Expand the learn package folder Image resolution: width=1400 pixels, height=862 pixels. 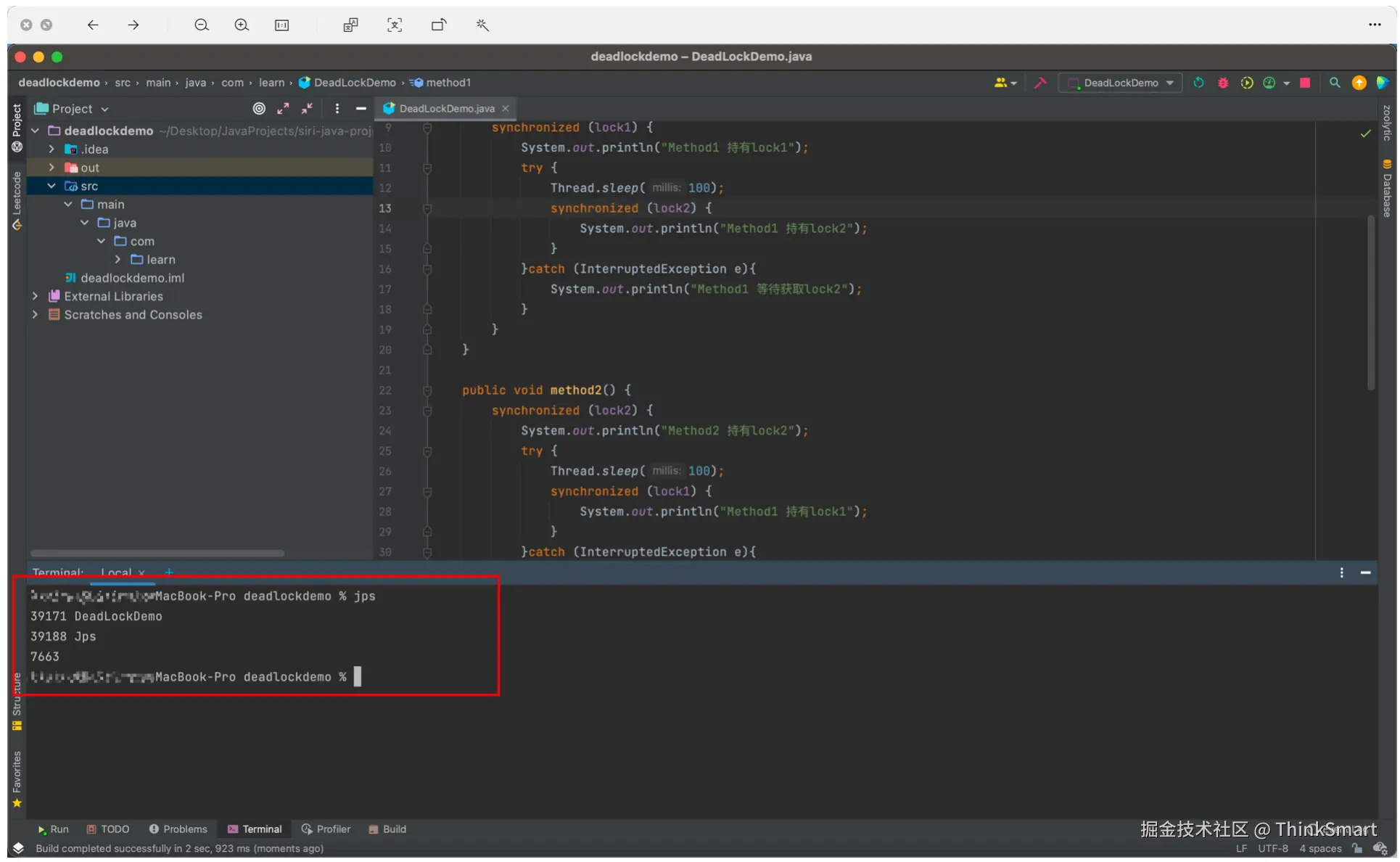pyautogui.click(x=118, y=260)
